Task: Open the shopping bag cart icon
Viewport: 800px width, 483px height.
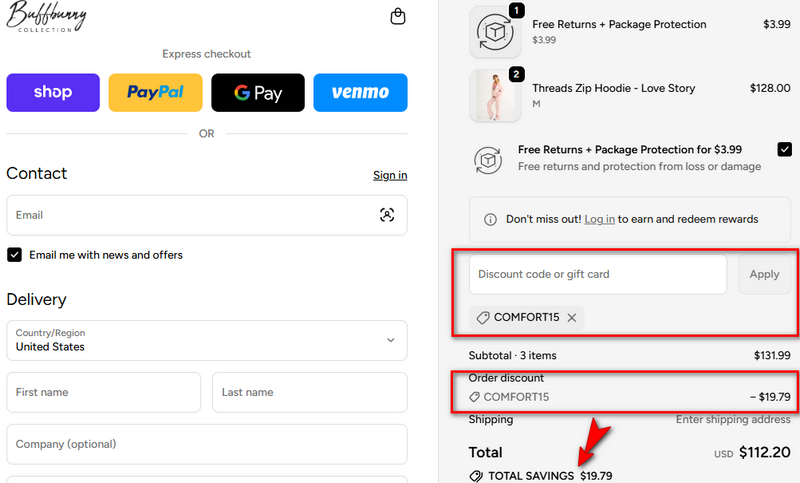Action: tap(398, 17)
